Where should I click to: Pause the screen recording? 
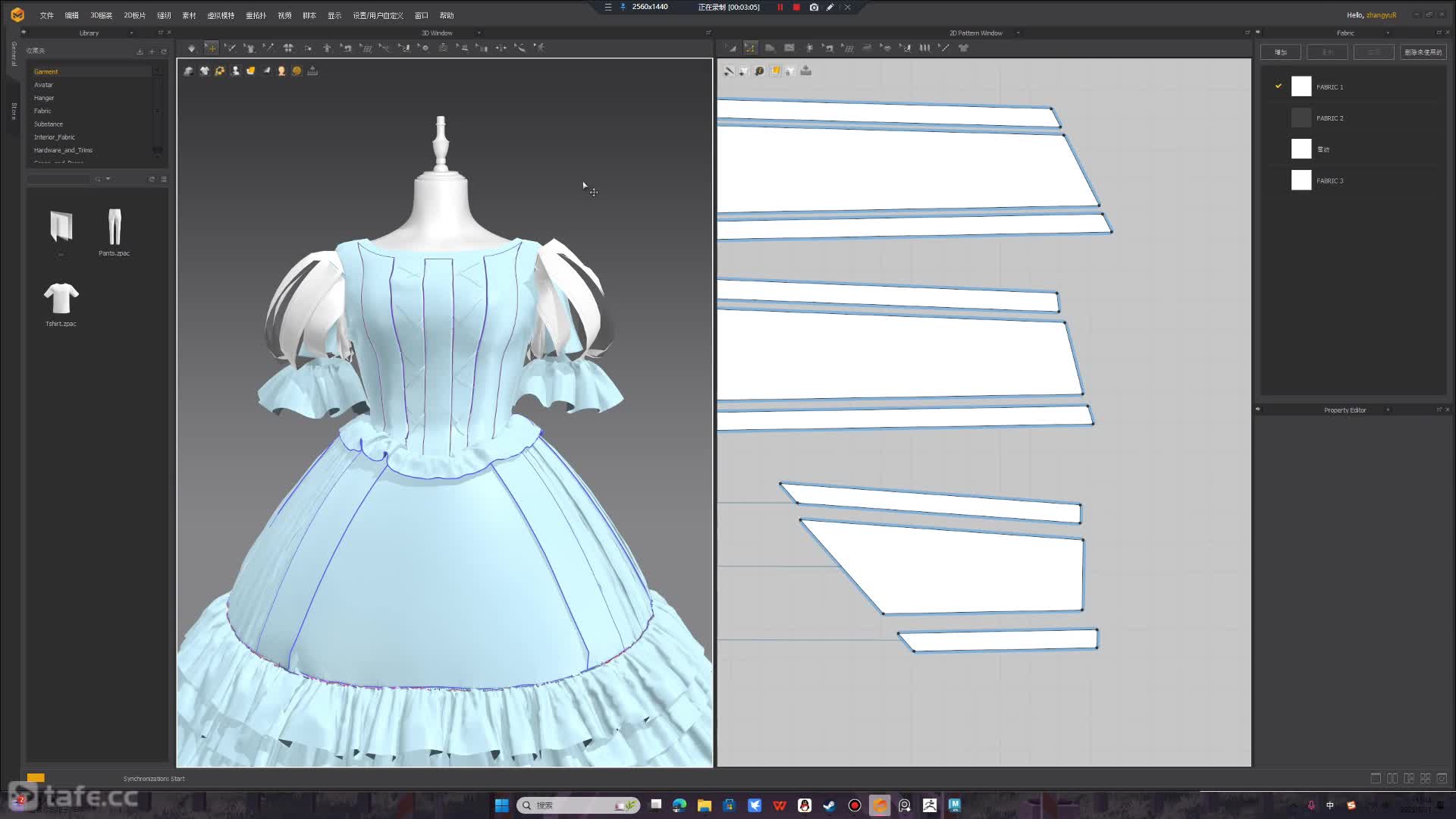coord(780,7)
